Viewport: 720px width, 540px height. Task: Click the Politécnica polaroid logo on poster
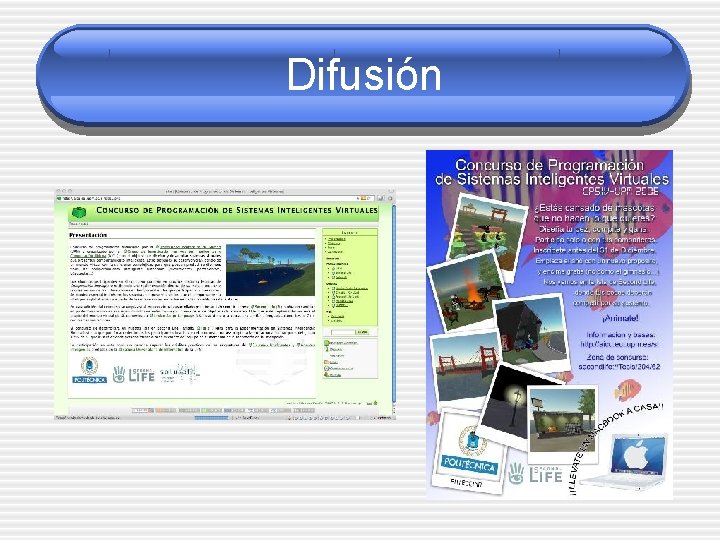click(469, 451)
